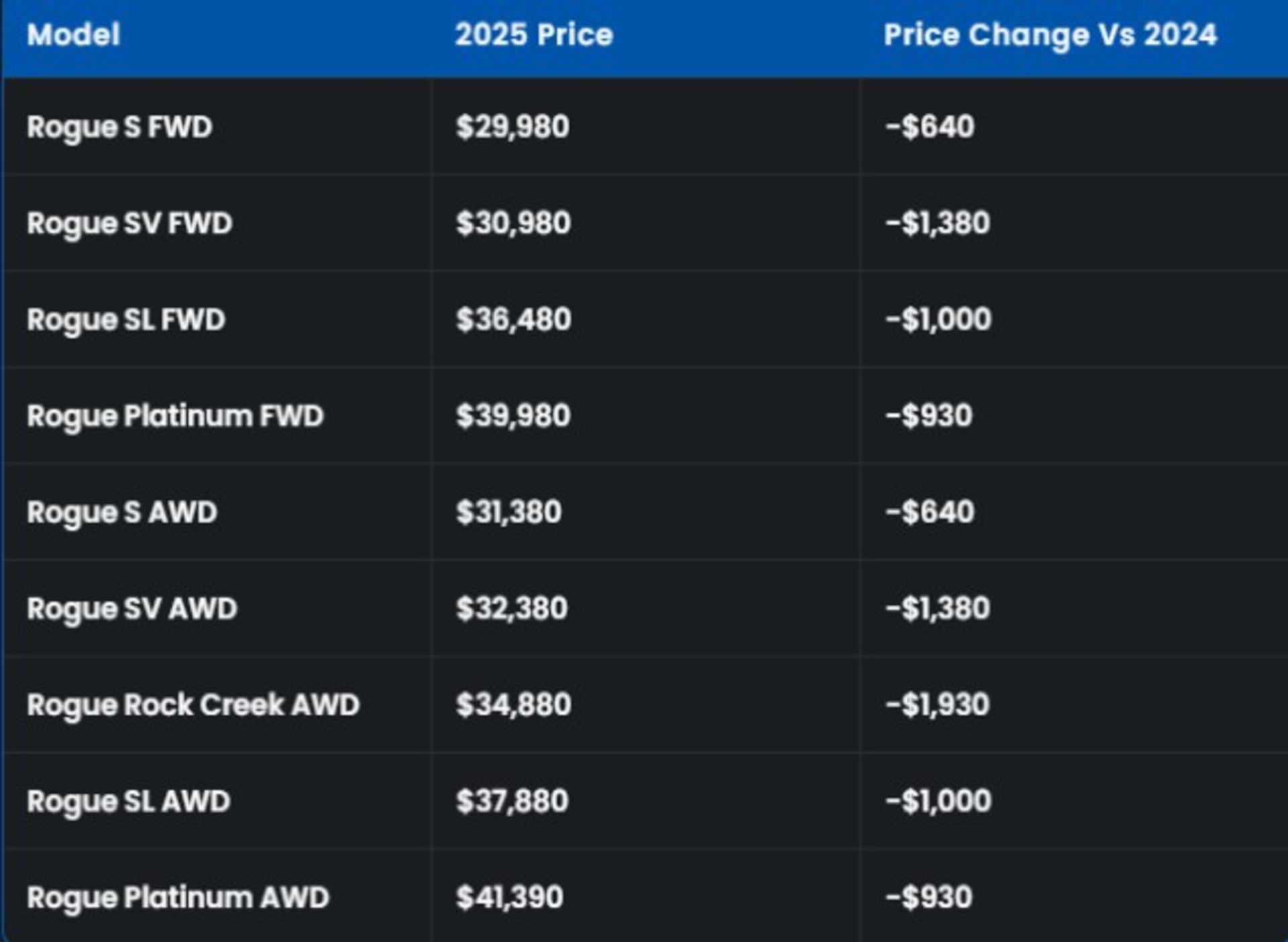Screen dimensions: 1288x942
Task: Select the Rogue S AWD model cell
Action: click(x=123, y=513)
